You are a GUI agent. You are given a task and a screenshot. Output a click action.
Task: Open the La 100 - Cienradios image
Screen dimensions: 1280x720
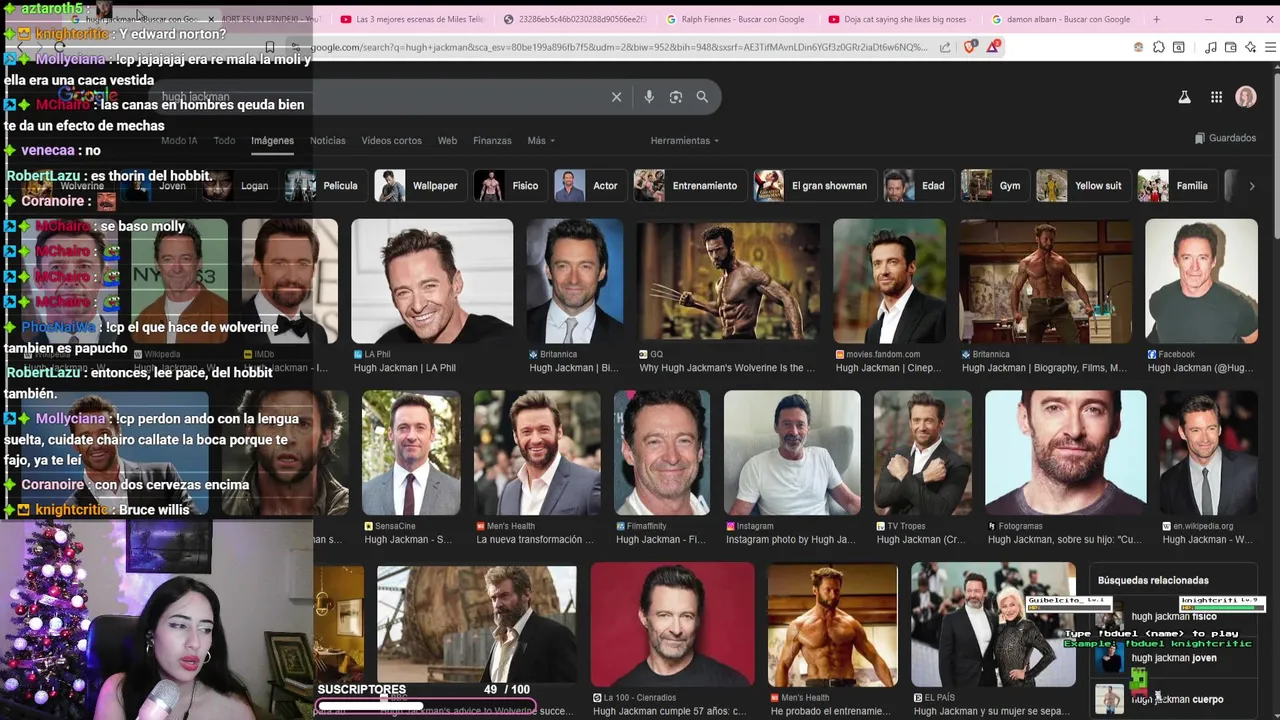click(673, 624)
